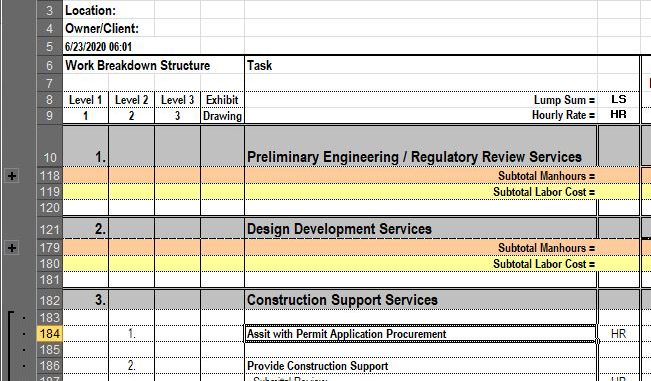Viewport: 651px width, 381px height.
Task: Click row header 121
Action: coord(49,229)
